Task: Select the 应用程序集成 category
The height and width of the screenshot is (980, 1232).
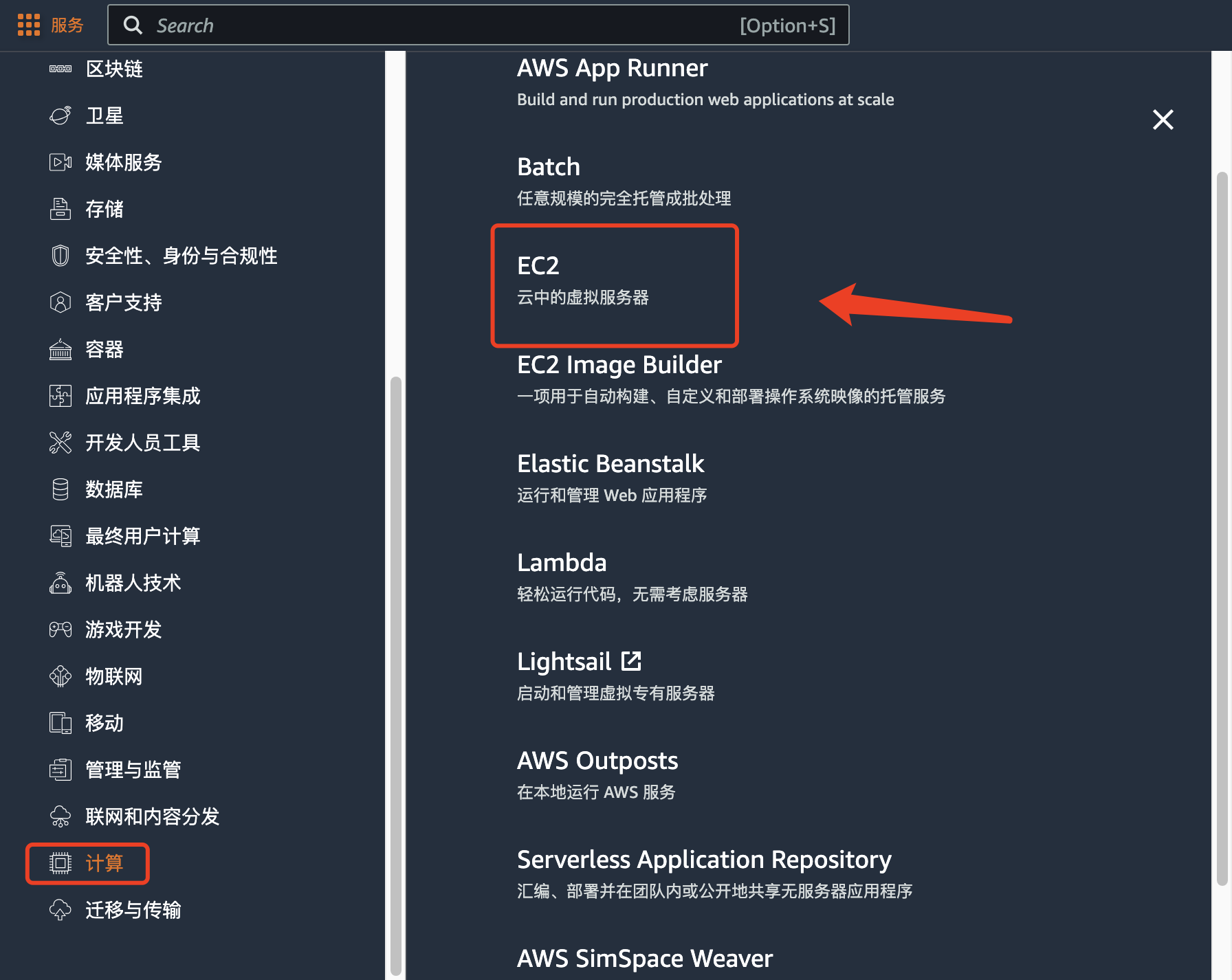Action: pos(143,396)
